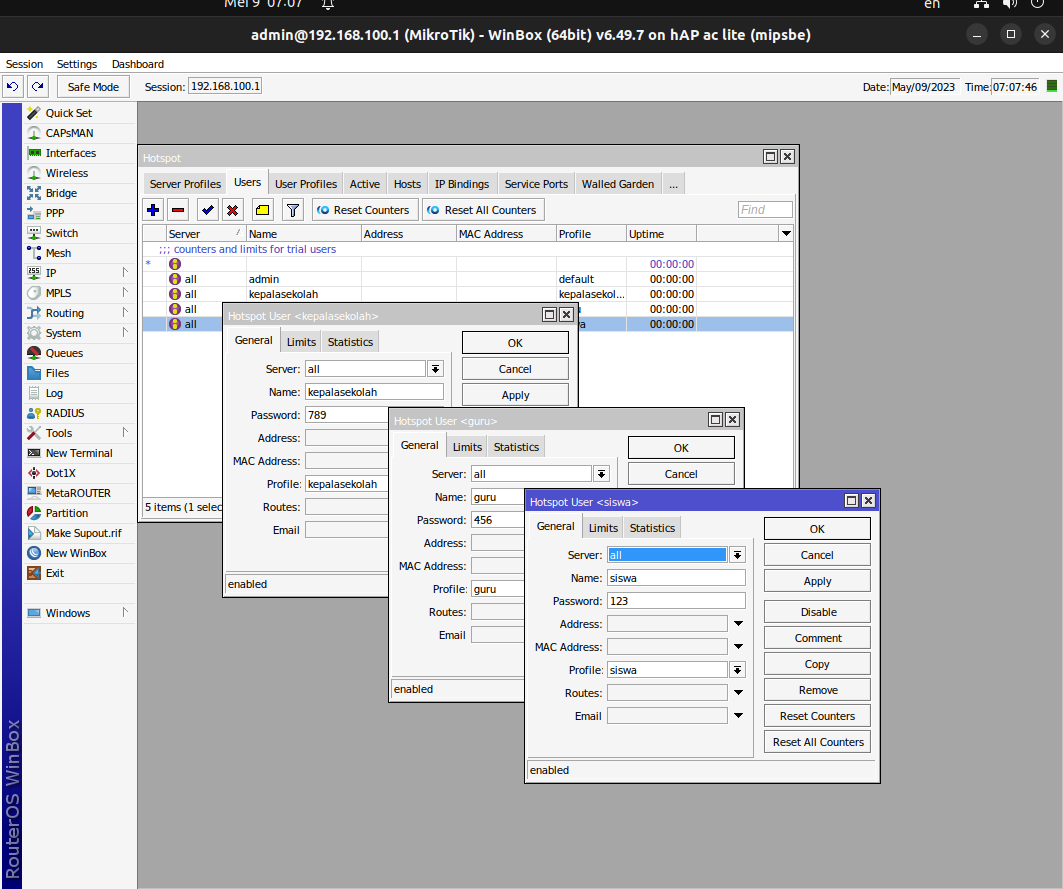Switch to Walled Garden tab
Viewport: 1063px width, 889px height.
(618, 184)
